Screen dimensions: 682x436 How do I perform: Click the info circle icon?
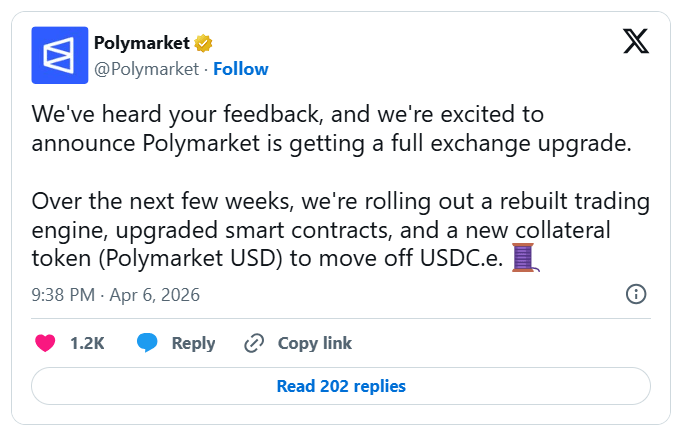[635, 294]
